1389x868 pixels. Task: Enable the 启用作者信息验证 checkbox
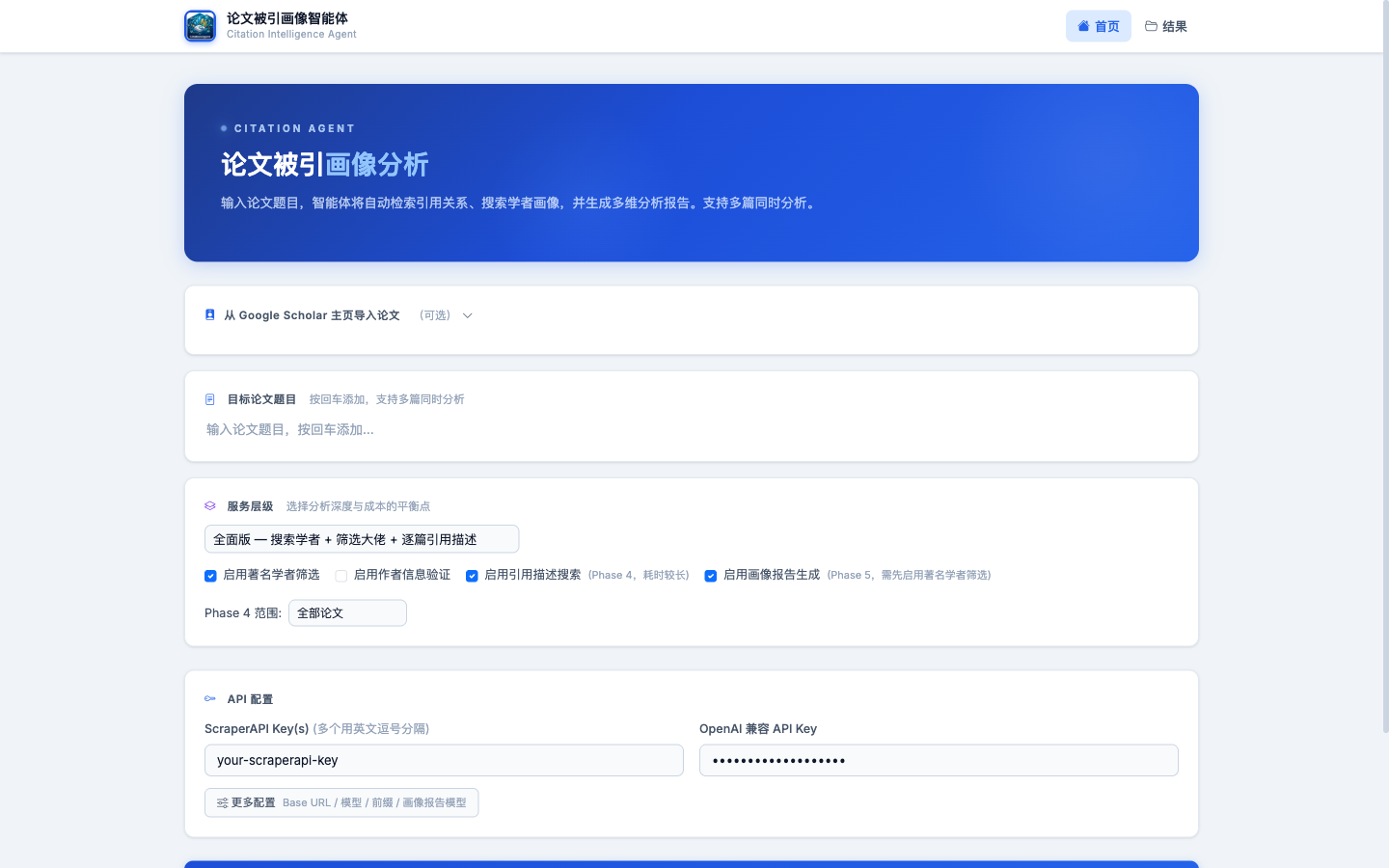[341, 575]
